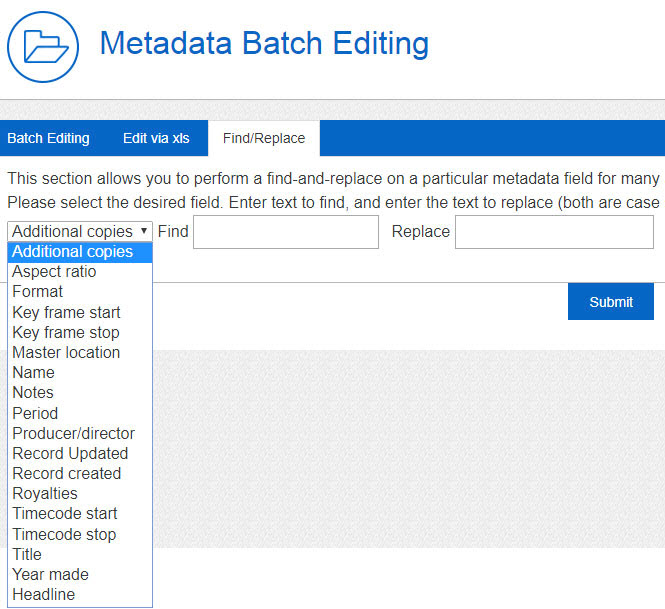Select Record Updated field option
The width and height of the screenshot is (665, 609).
tap(70, 453)
